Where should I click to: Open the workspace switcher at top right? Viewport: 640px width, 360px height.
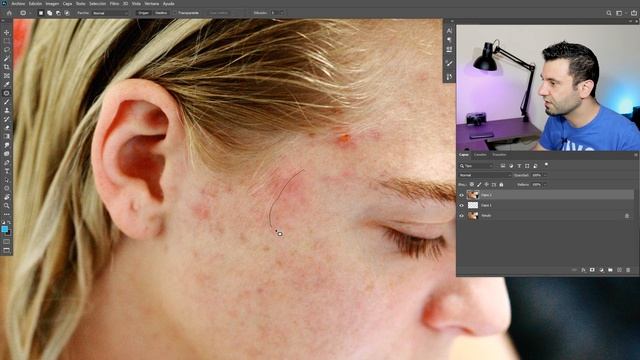tap(620, 13)
